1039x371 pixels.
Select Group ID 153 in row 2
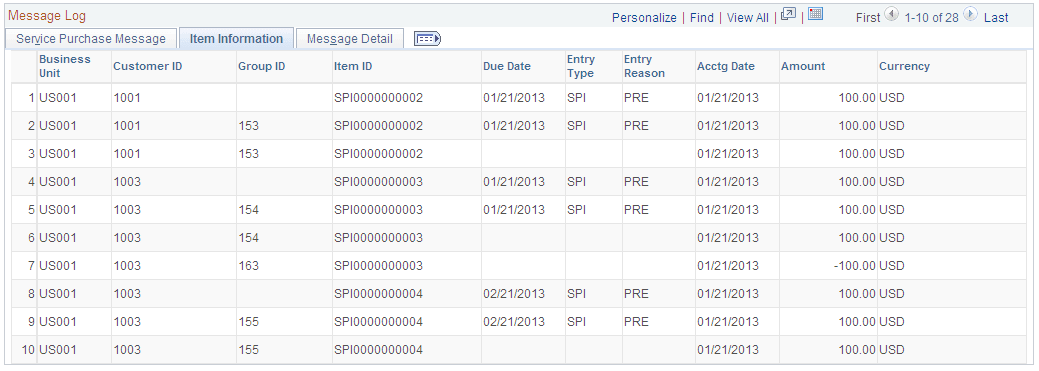click(248, 126)
